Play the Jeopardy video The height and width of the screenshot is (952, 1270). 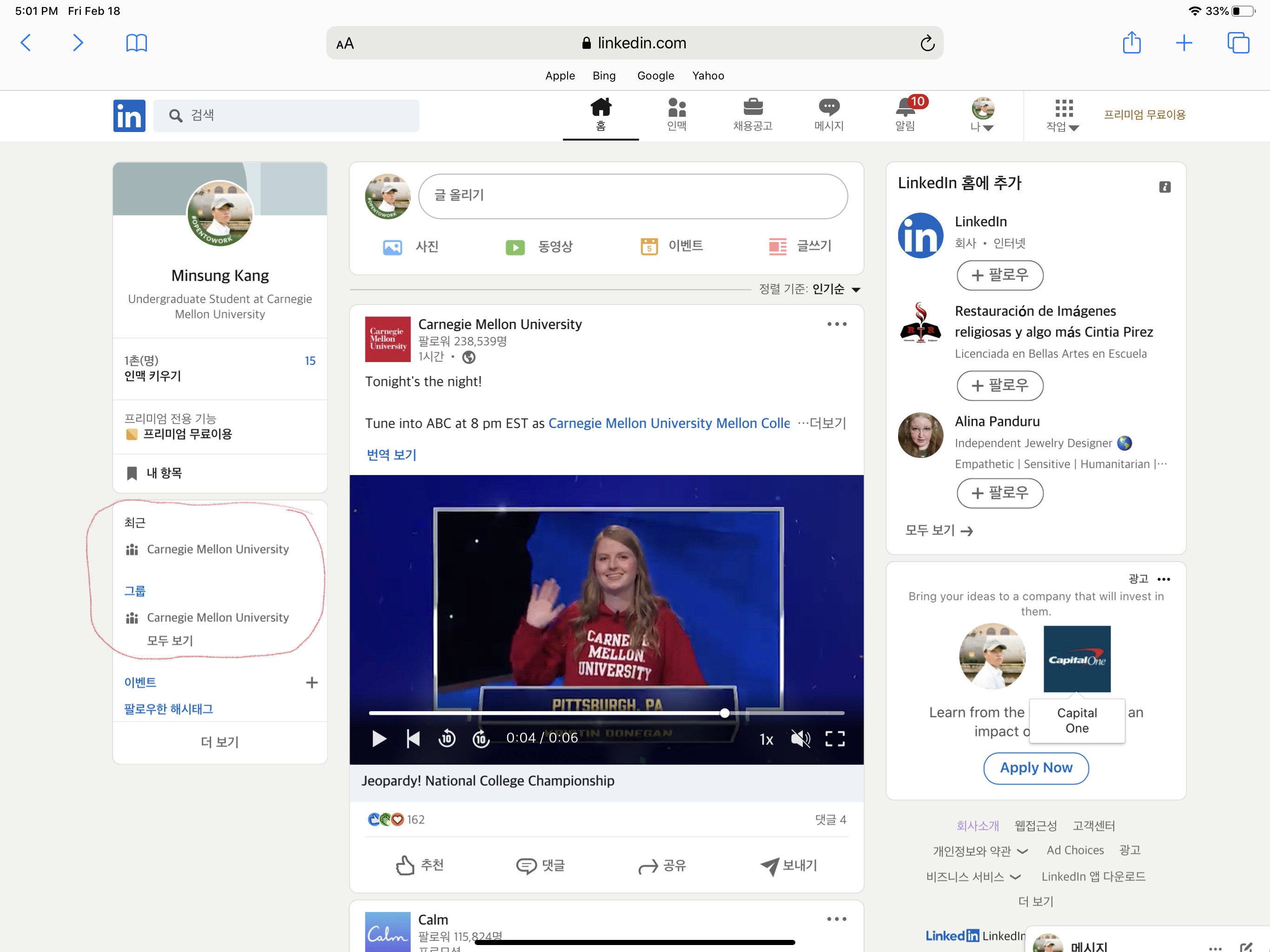pos(379,738)
